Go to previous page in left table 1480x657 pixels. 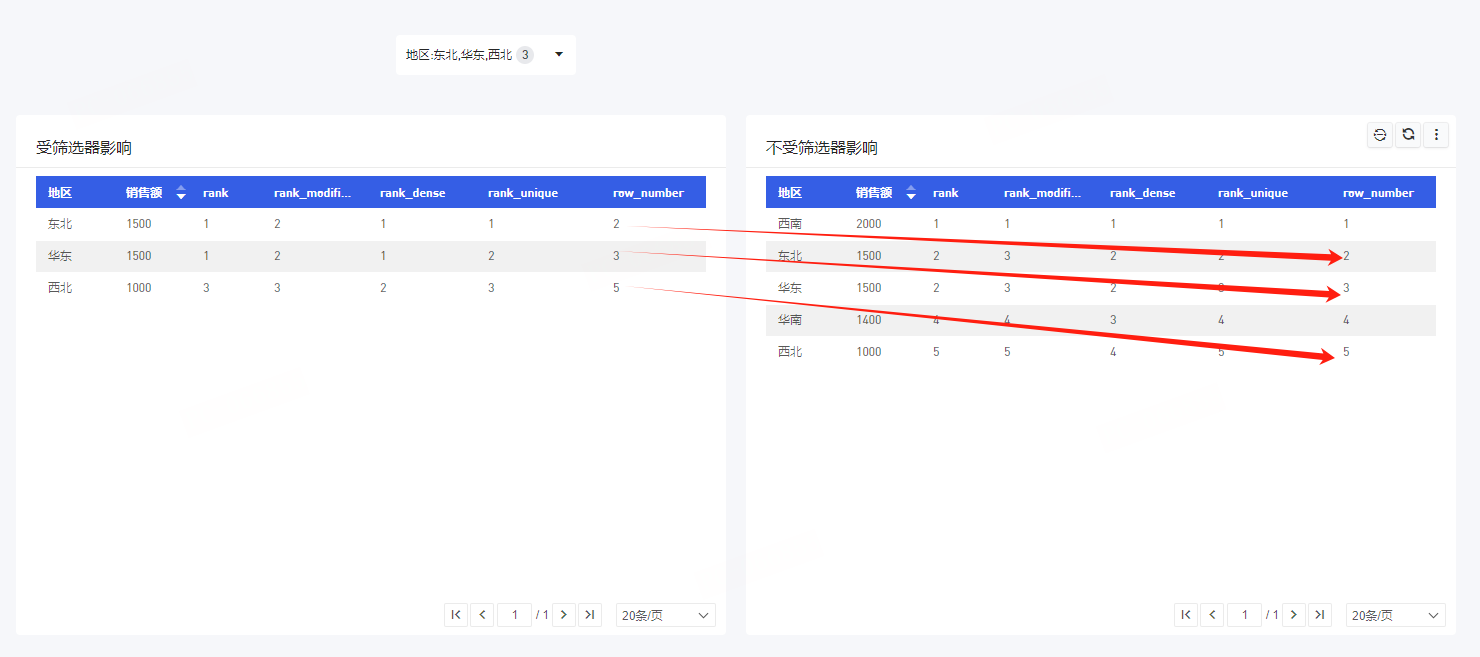tap(483, 615)
